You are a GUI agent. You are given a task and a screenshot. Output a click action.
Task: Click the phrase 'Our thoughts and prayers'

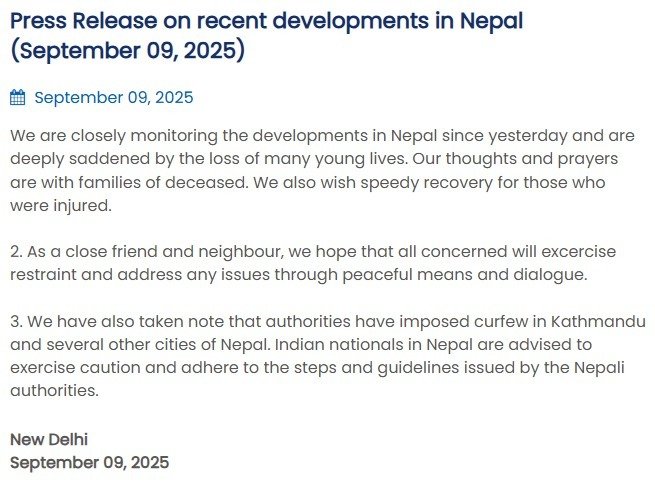(566, 159)
